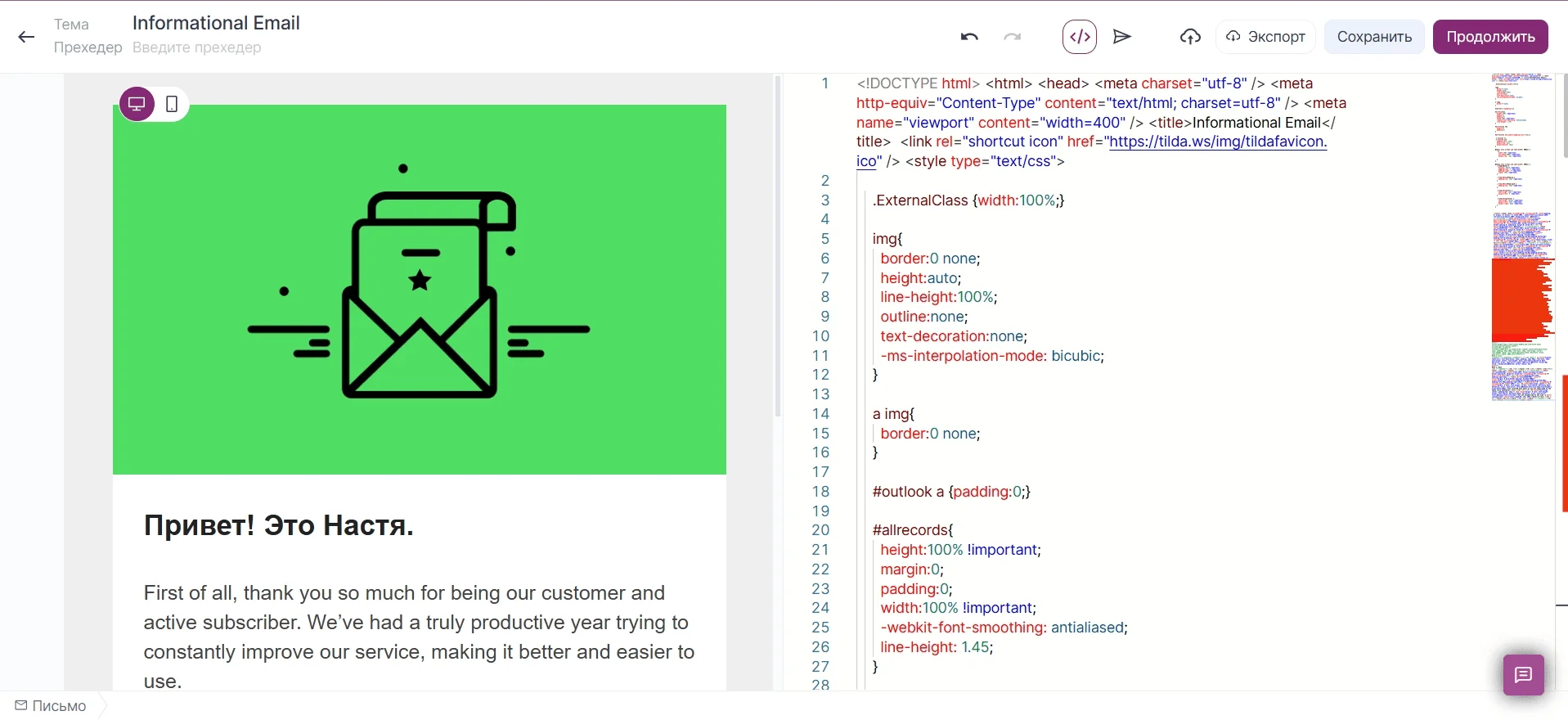
Task: Select the green envelope header image
Action: pos(419,290)
